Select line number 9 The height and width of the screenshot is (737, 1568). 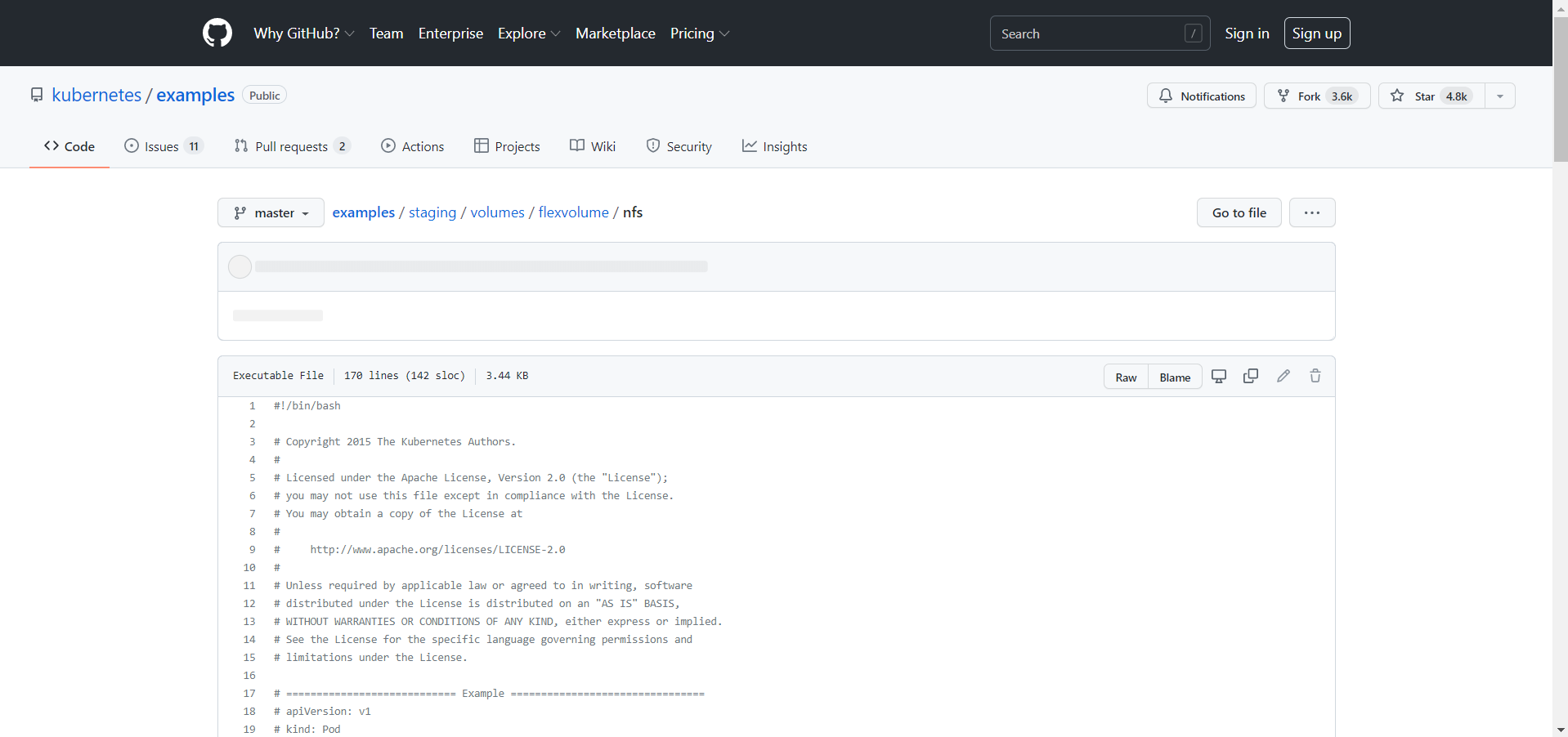tap(252, 550)
